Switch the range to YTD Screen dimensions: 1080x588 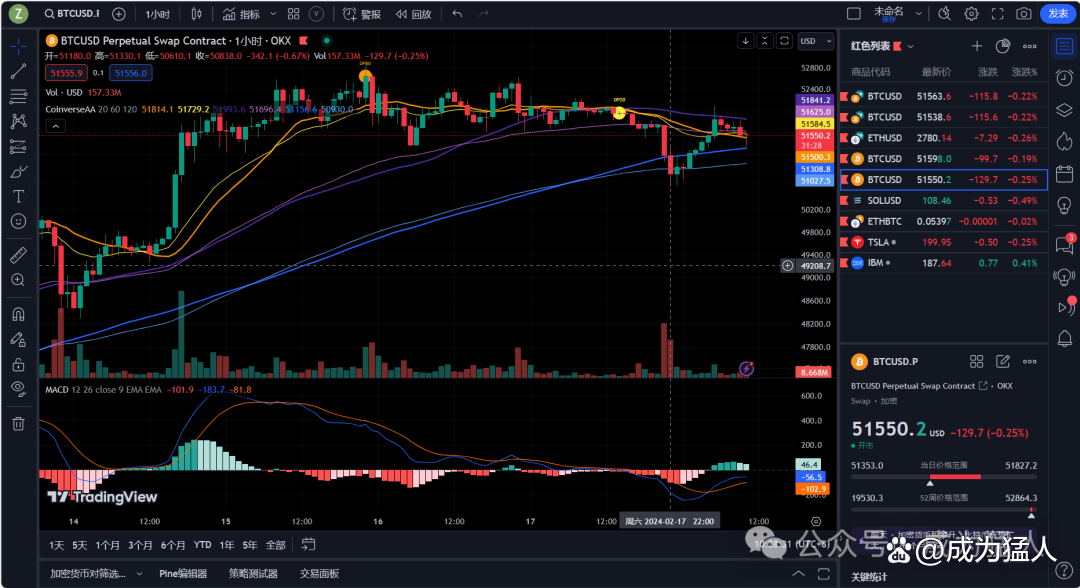(202, 545)
